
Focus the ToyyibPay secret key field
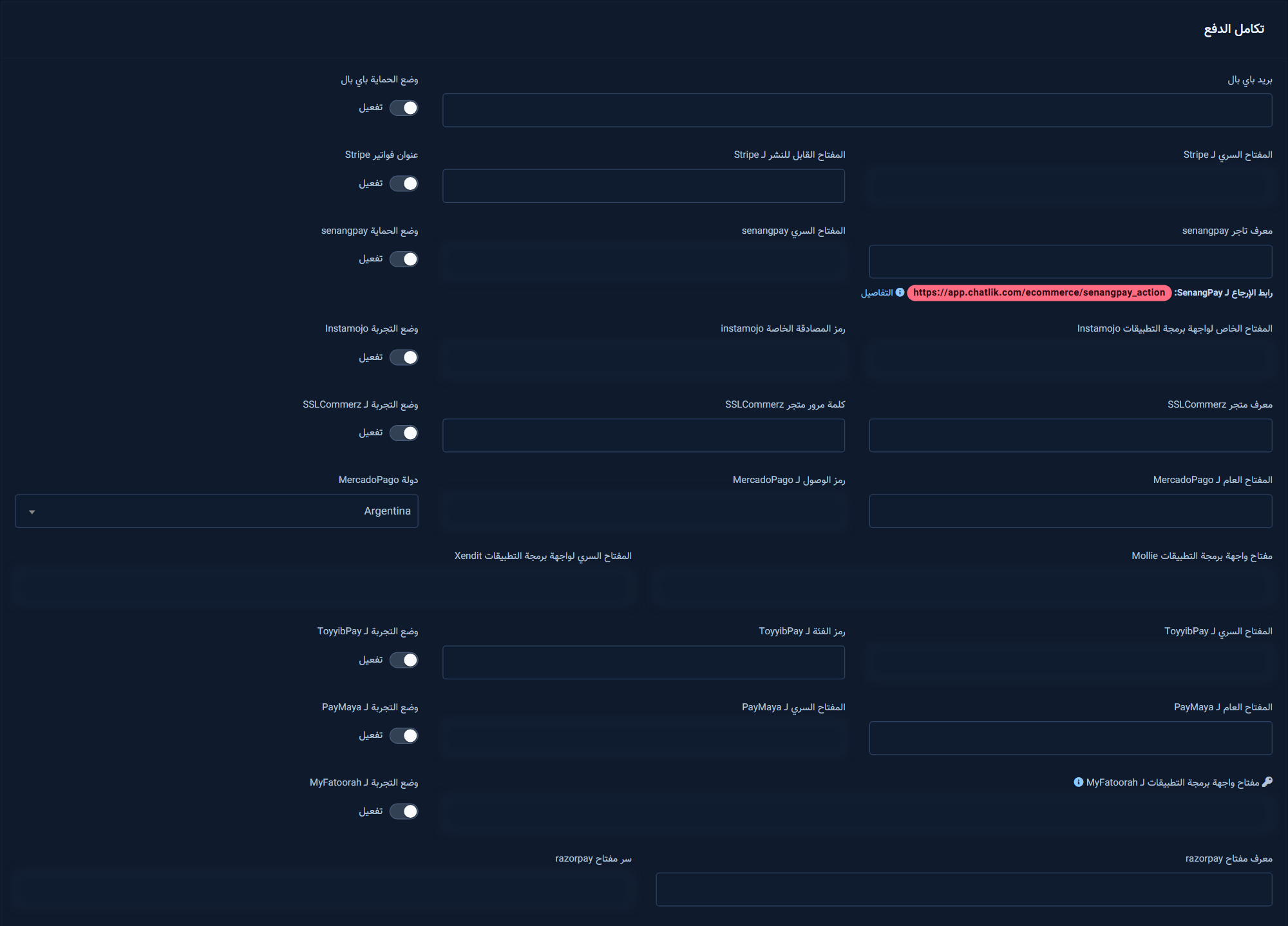pos(1070,663)
